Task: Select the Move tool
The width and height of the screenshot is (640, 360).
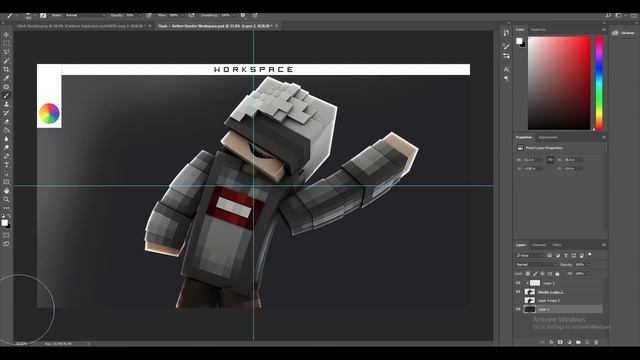Action: click(6, 35)
